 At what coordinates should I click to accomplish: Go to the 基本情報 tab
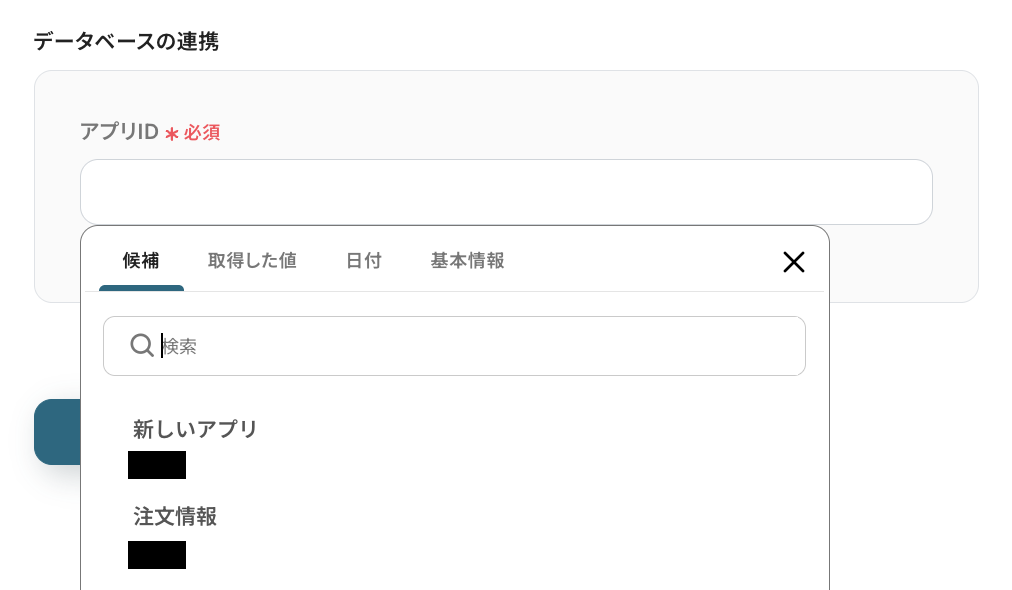tap(467, 261)
